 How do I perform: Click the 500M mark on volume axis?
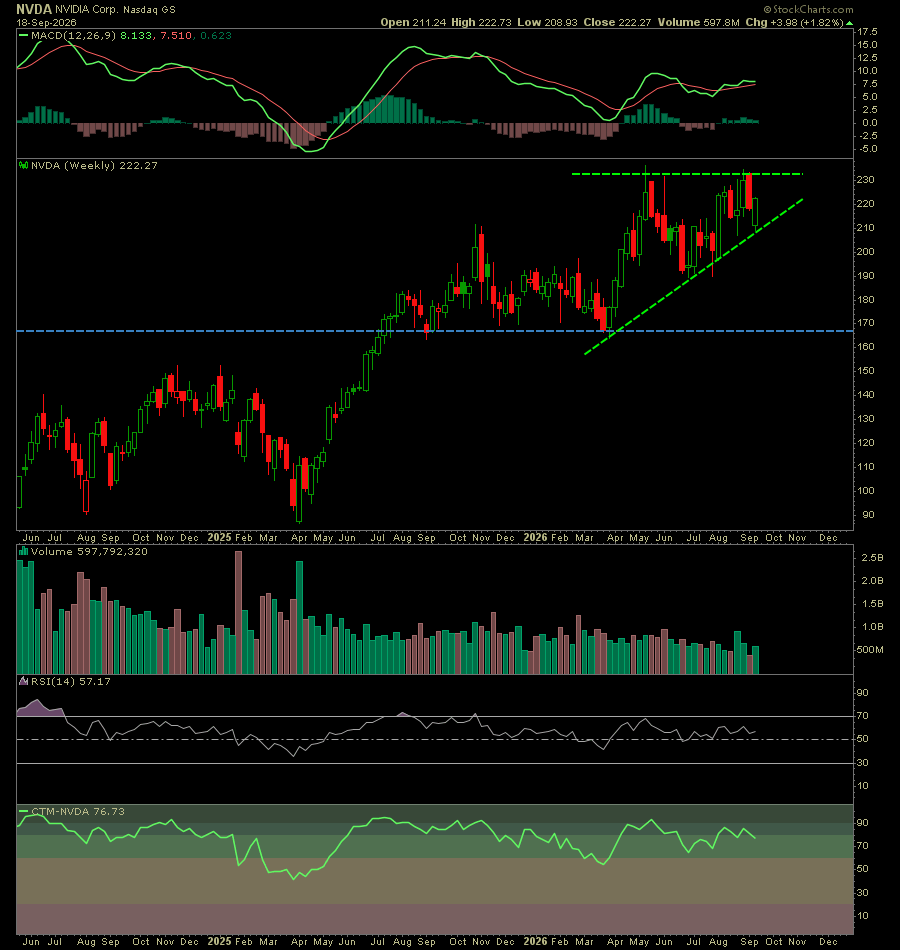pyautogui.click(x=870, y=650)
